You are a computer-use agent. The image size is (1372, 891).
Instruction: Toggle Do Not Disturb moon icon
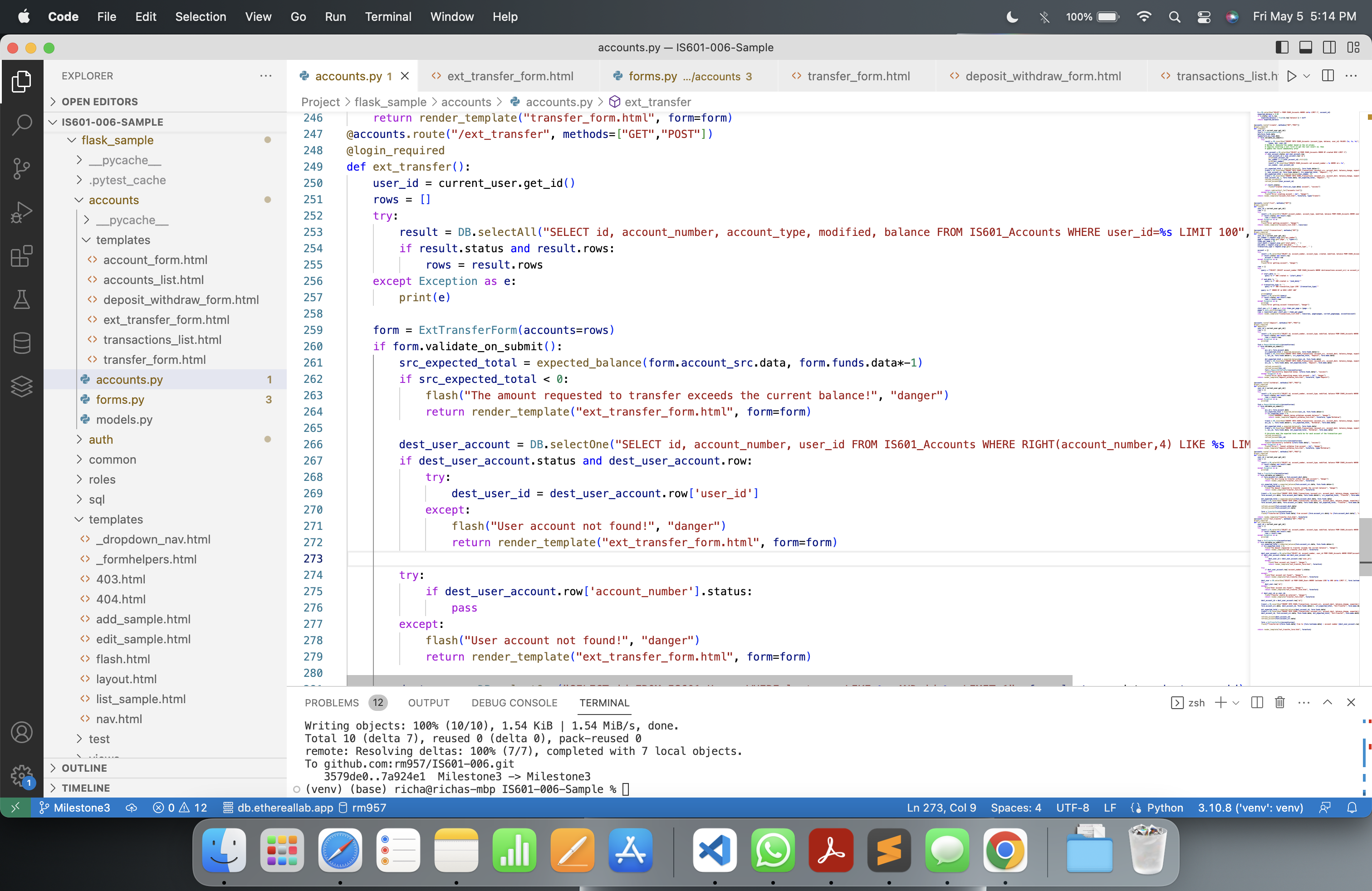1012,17
